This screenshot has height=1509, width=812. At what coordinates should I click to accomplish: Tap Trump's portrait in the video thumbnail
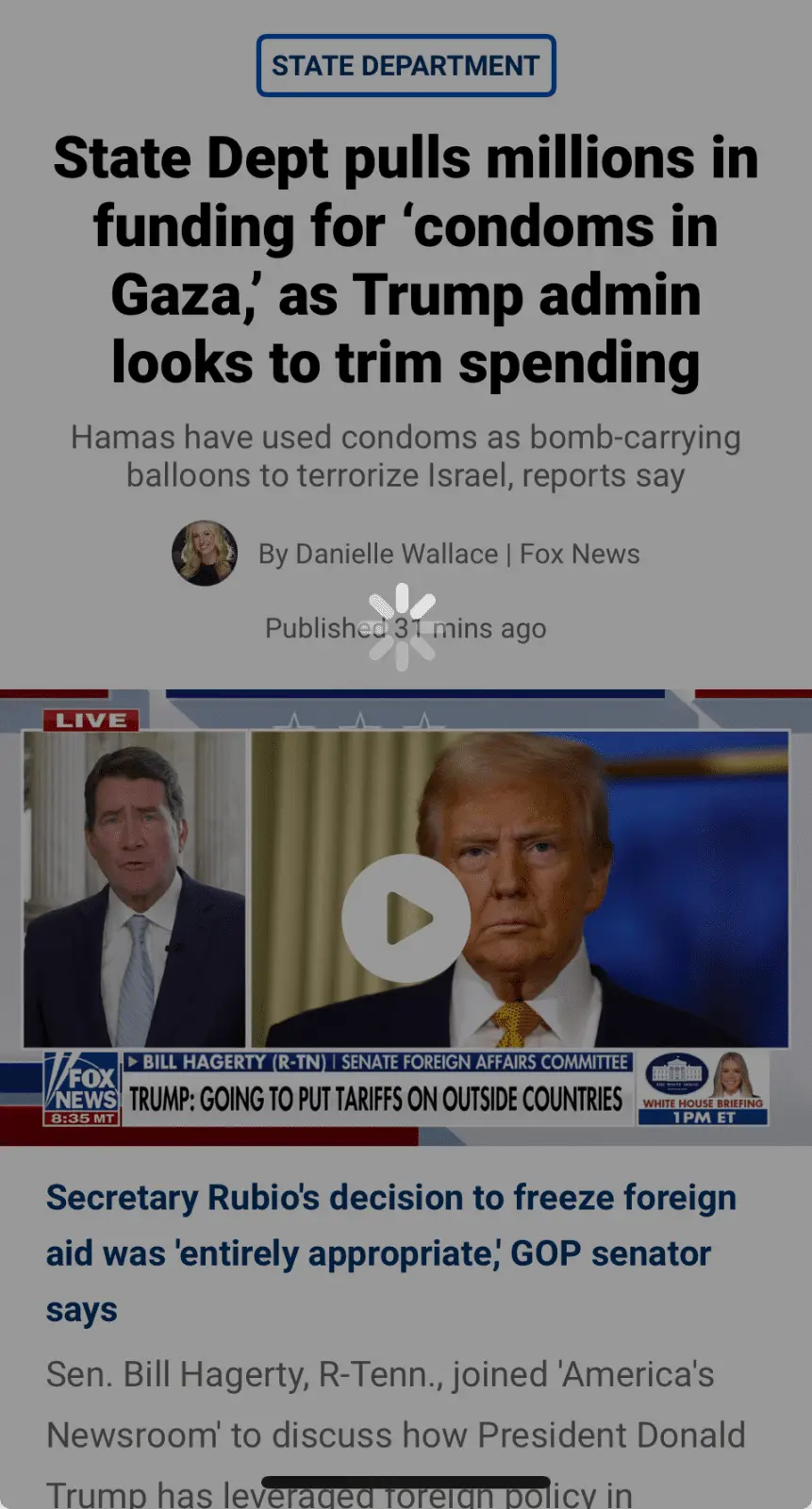click(520, 889)
